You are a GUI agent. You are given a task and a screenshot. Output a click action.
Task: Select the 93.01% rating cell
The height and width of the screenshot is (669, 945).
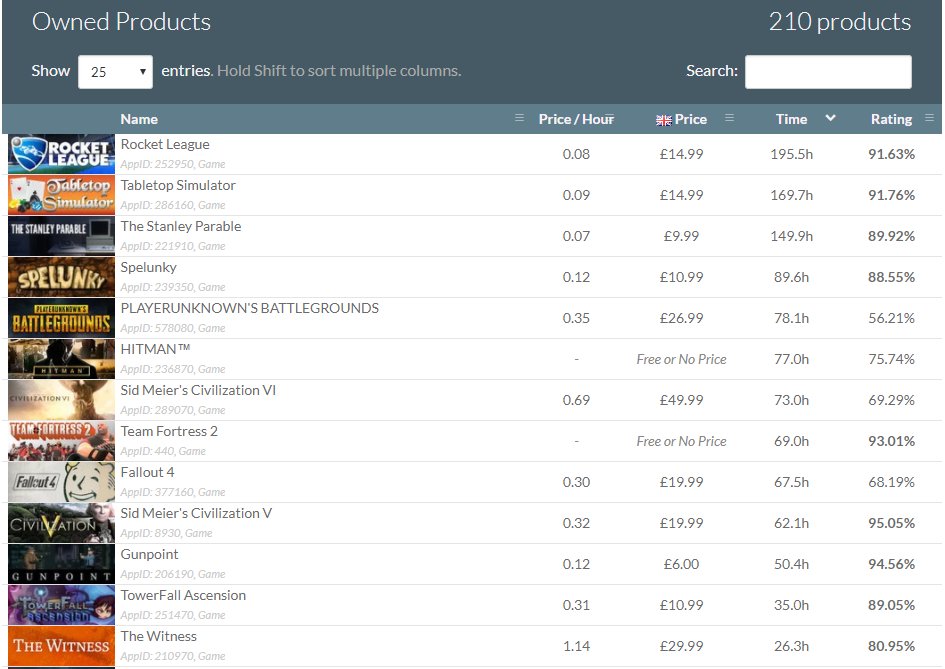point(891,441)
